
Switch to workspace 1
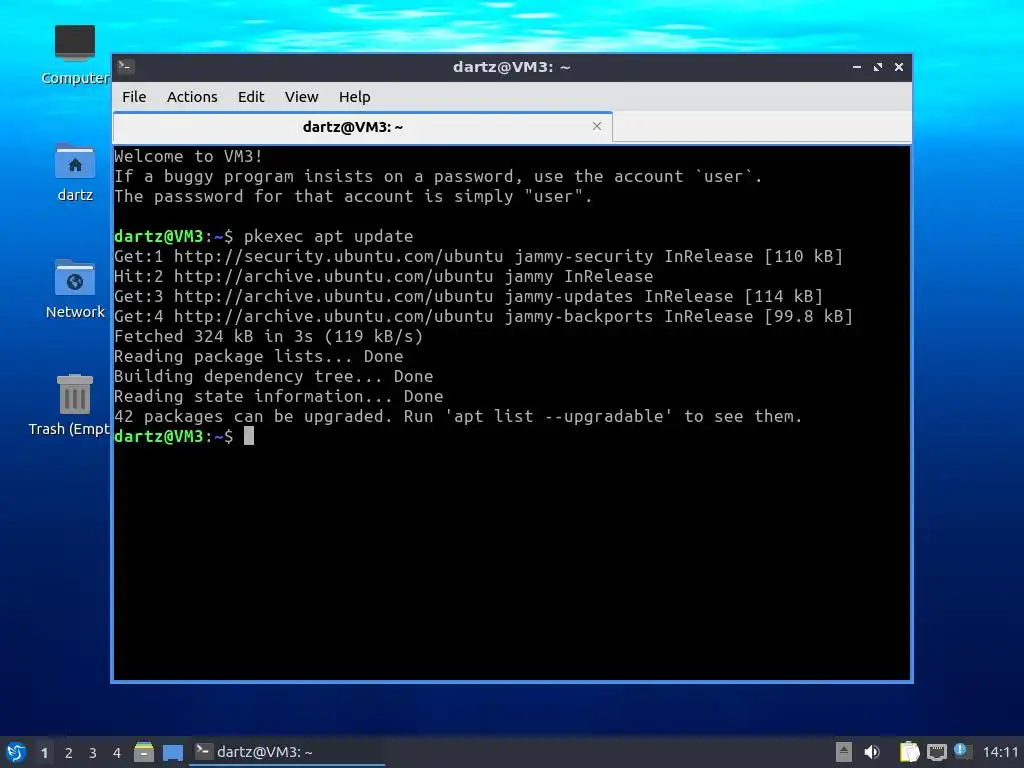pos(44,753)
